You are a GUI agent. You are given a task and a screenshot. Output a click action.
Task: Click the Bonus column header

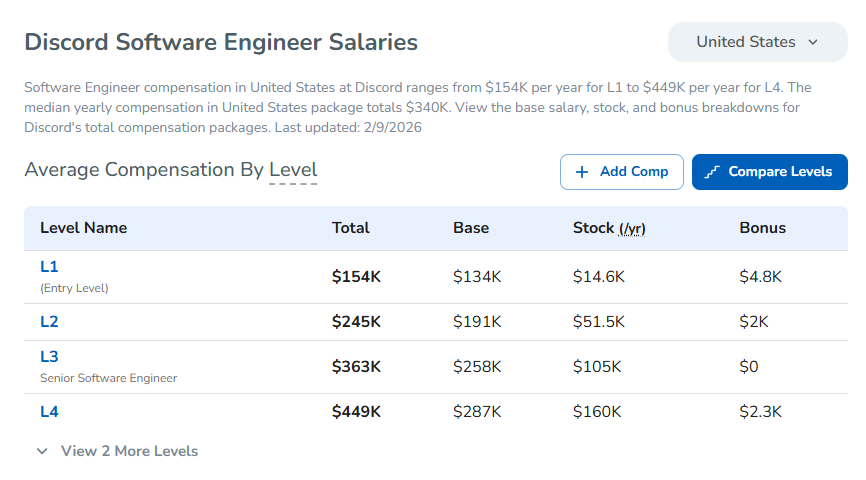click(762, 228)
